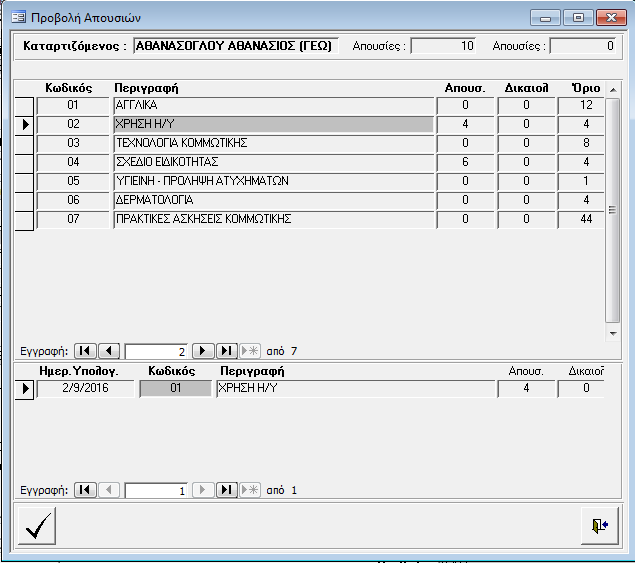
Task: Click the checkmark confirm button
Action: (x=37, y=526)
